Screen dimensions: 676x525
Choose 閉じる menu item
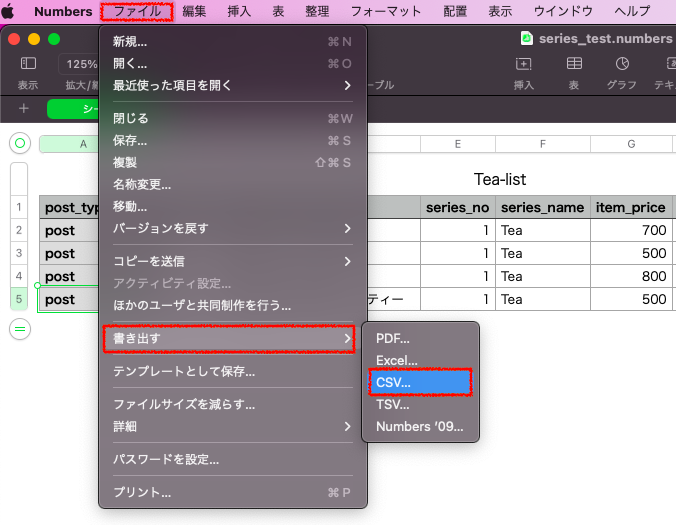pyautogui.click(x=233, y=118)
